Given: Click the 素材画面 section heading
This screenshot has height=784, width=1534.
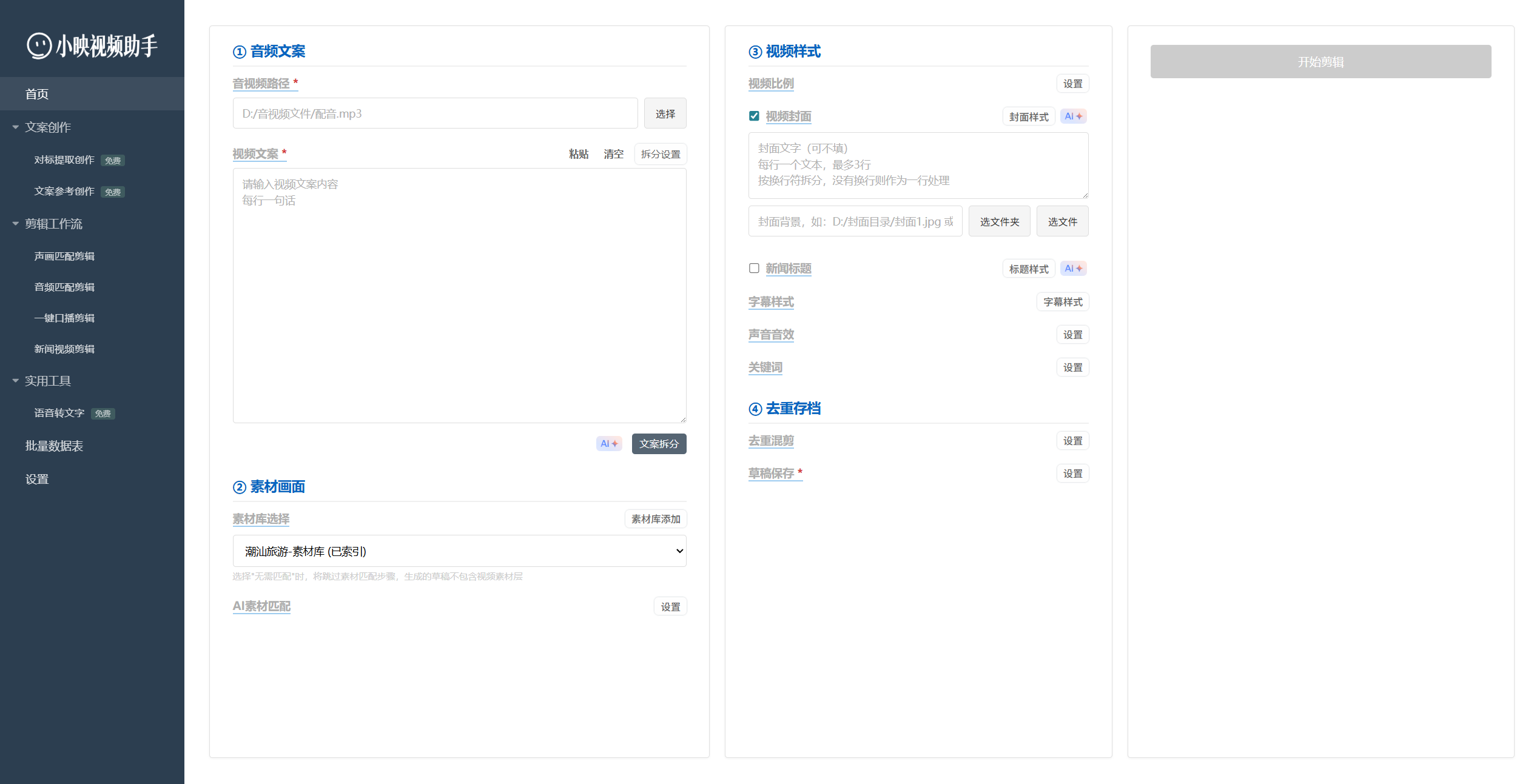Looking at the screenshot, I should [269, 487].
